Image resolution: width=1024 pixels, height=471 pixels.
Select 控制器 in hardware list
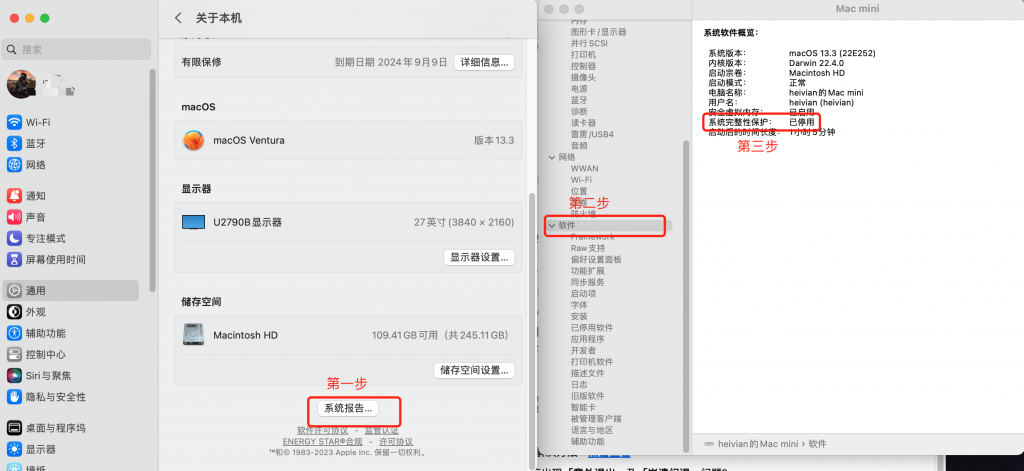click(x=583, y=66)
